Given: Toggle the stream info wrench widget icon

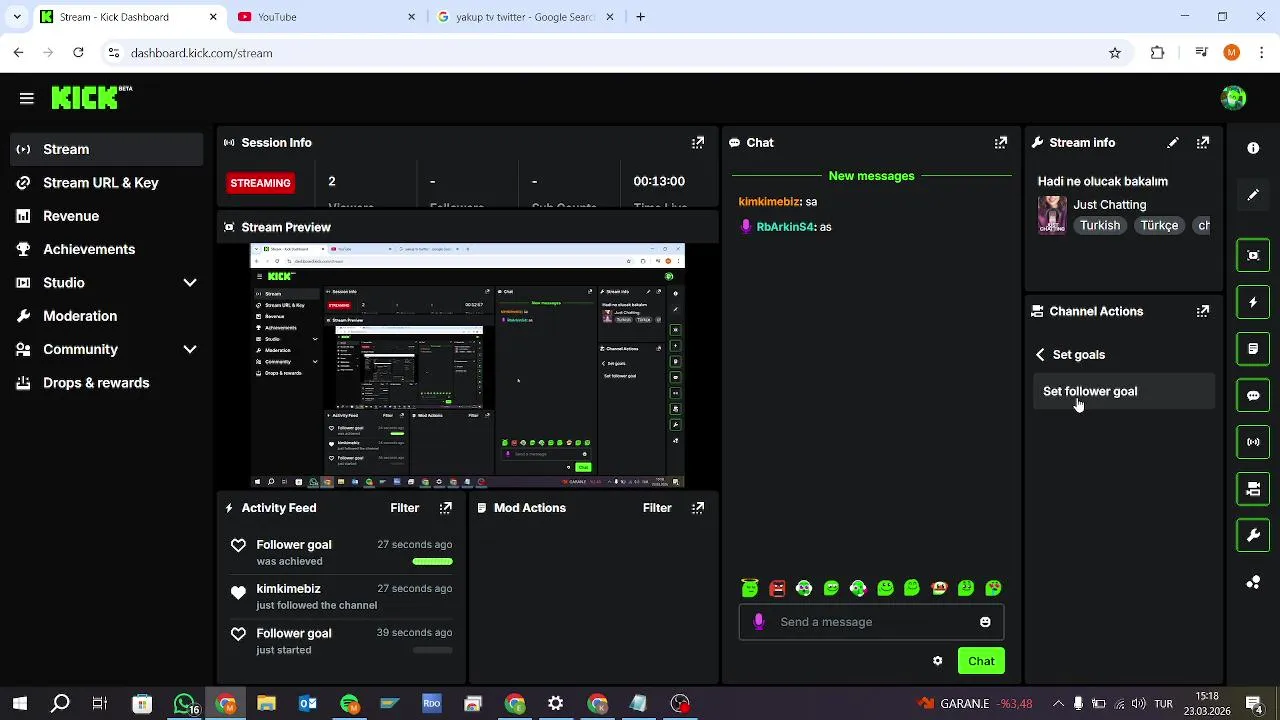Looking at the screenshot, I should [1253, 536].
